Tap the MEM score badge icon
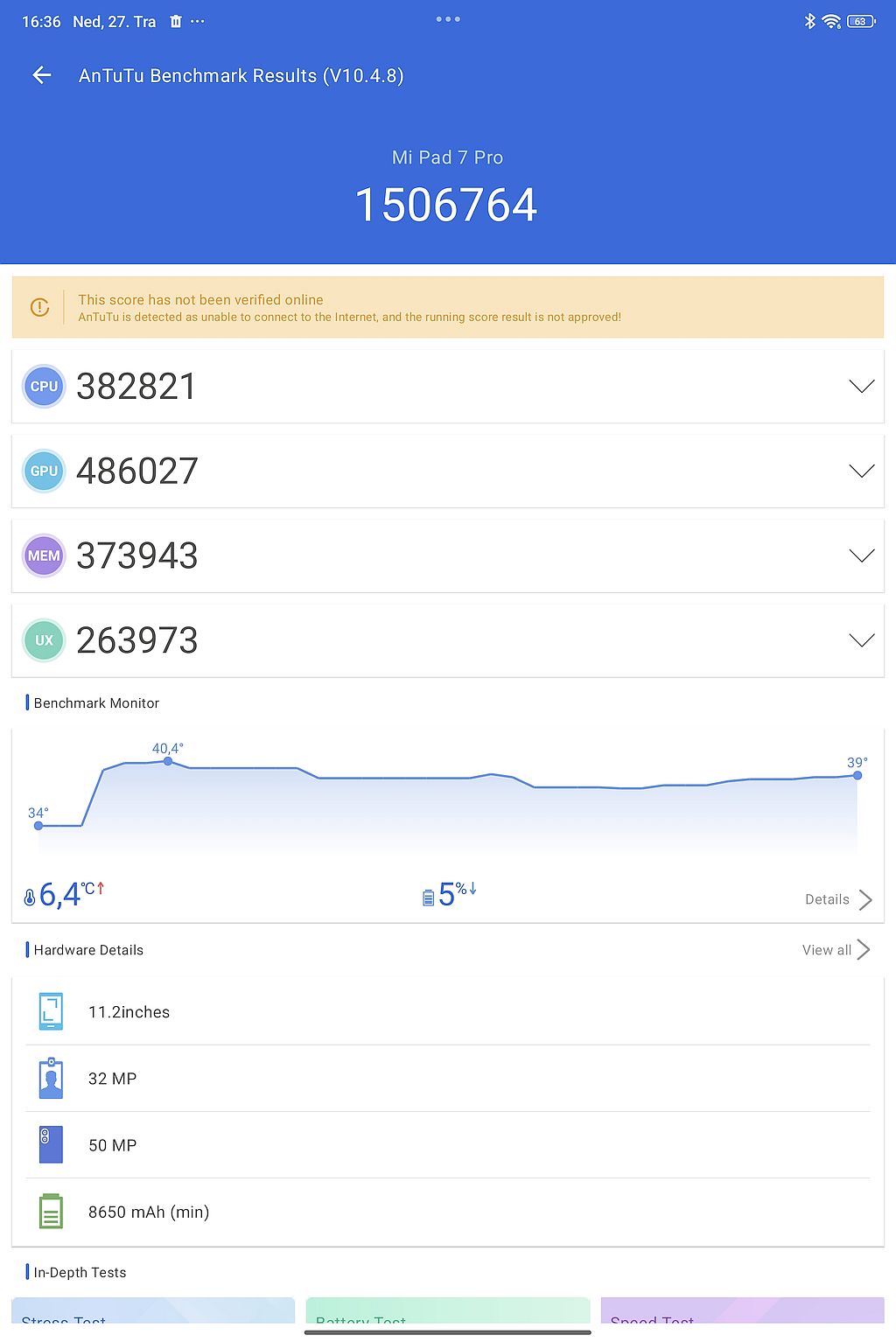The height and width of the screenshot is (1342, 896). click(44, 556)
